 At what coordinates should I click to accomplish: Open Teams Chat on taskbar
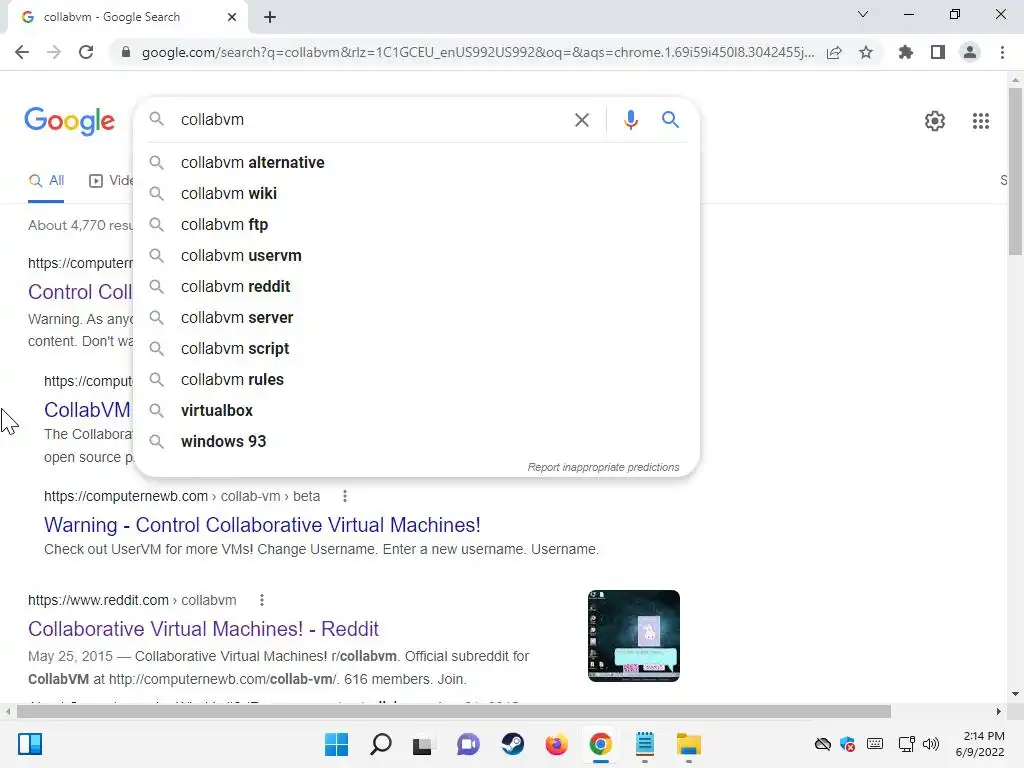pos(468,744)
